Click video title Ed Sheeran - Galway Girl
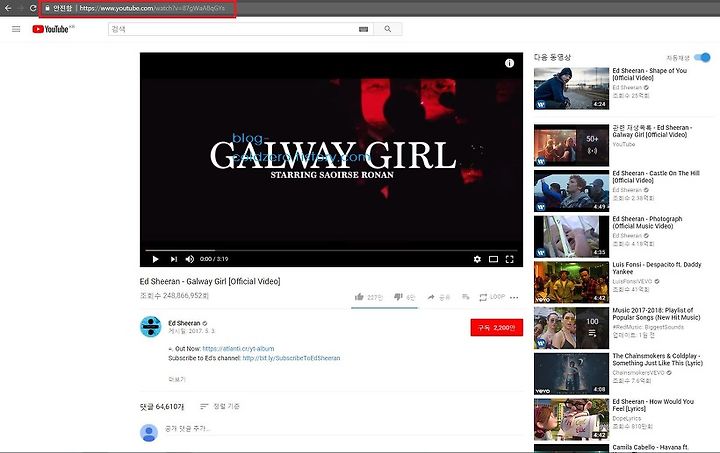This screenshot has width=720, height=453. click(210, 281)
